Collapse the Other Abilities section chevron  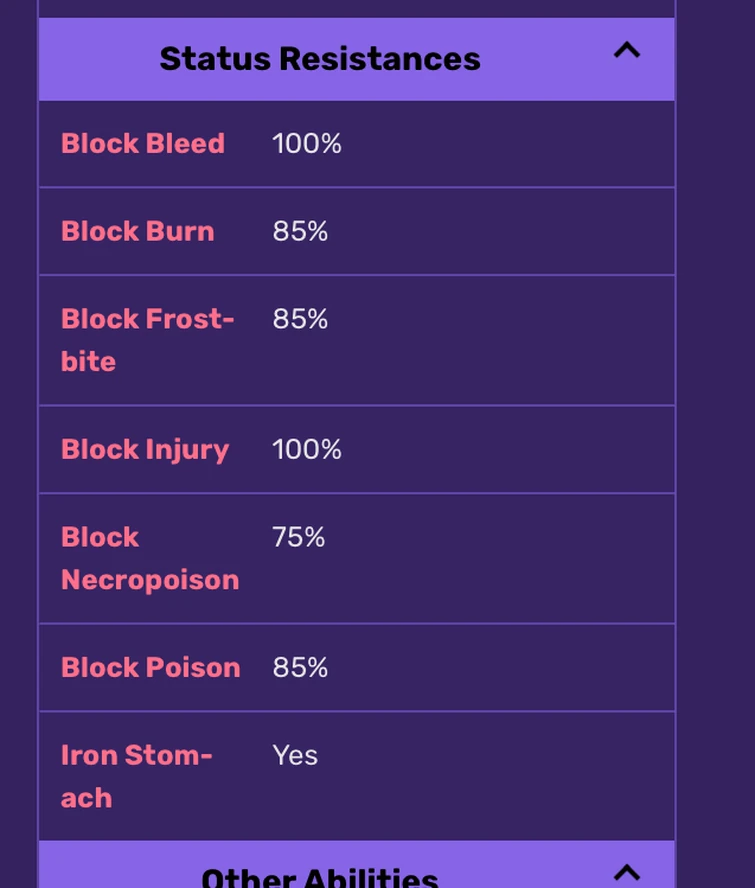point(626,872)
